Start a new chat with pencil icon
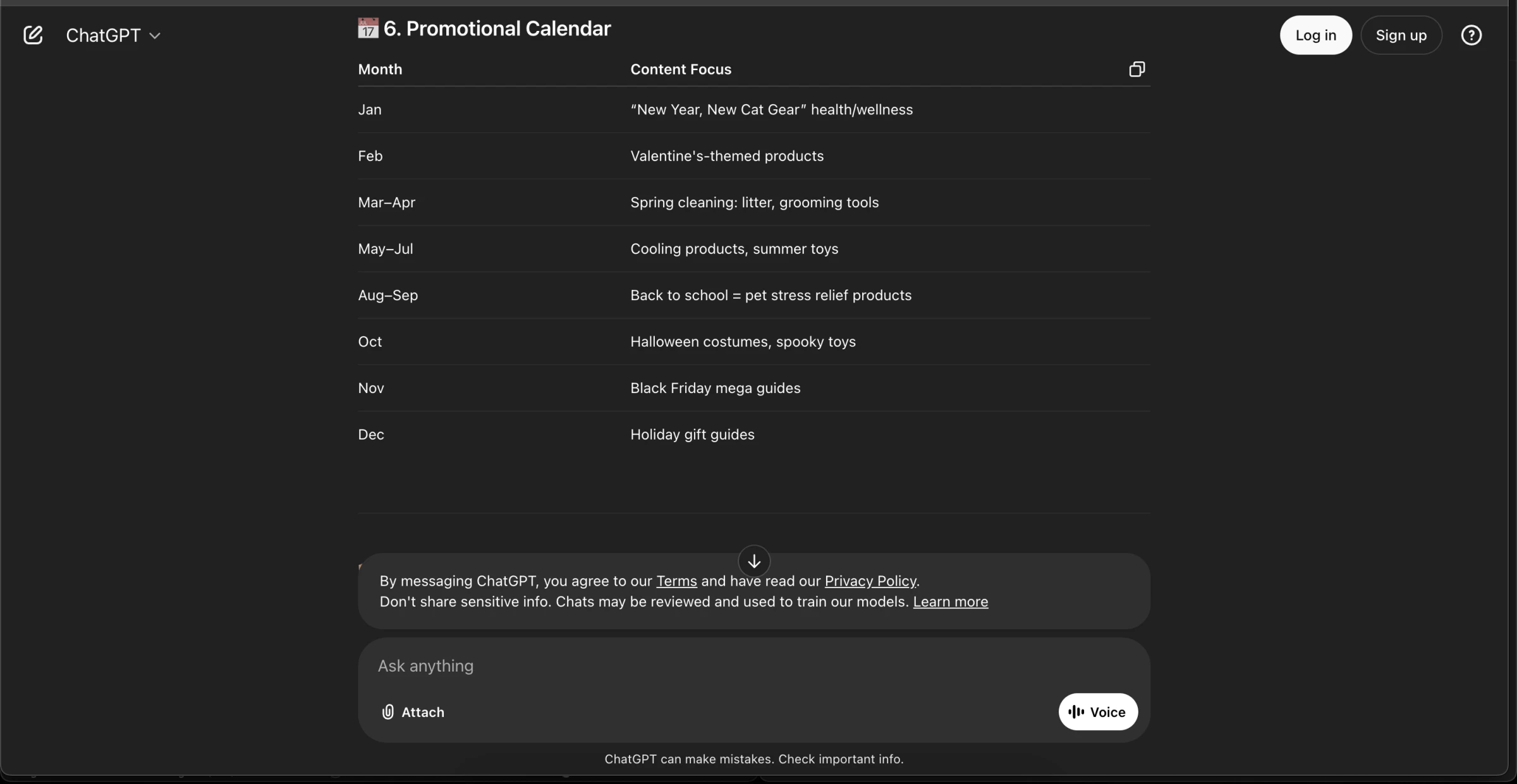 [33, 35]
